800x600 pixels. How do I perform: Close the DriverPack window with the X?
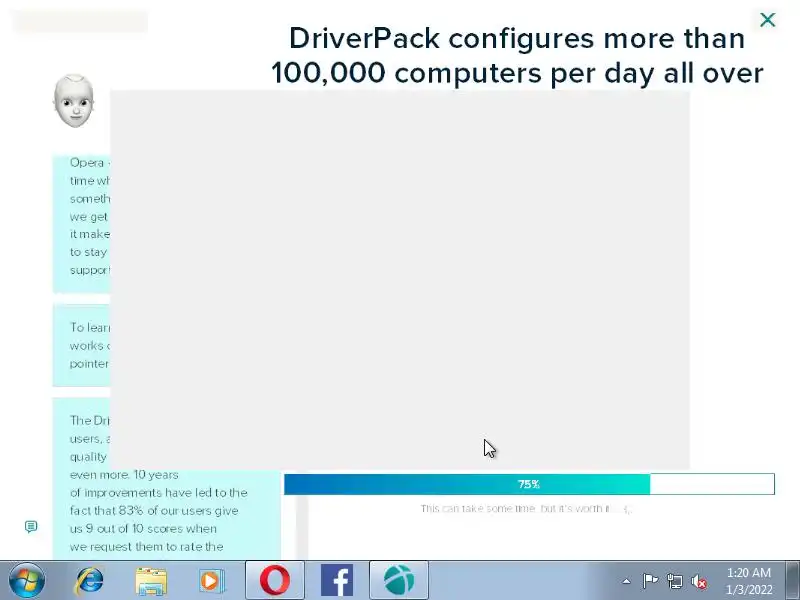767,20
